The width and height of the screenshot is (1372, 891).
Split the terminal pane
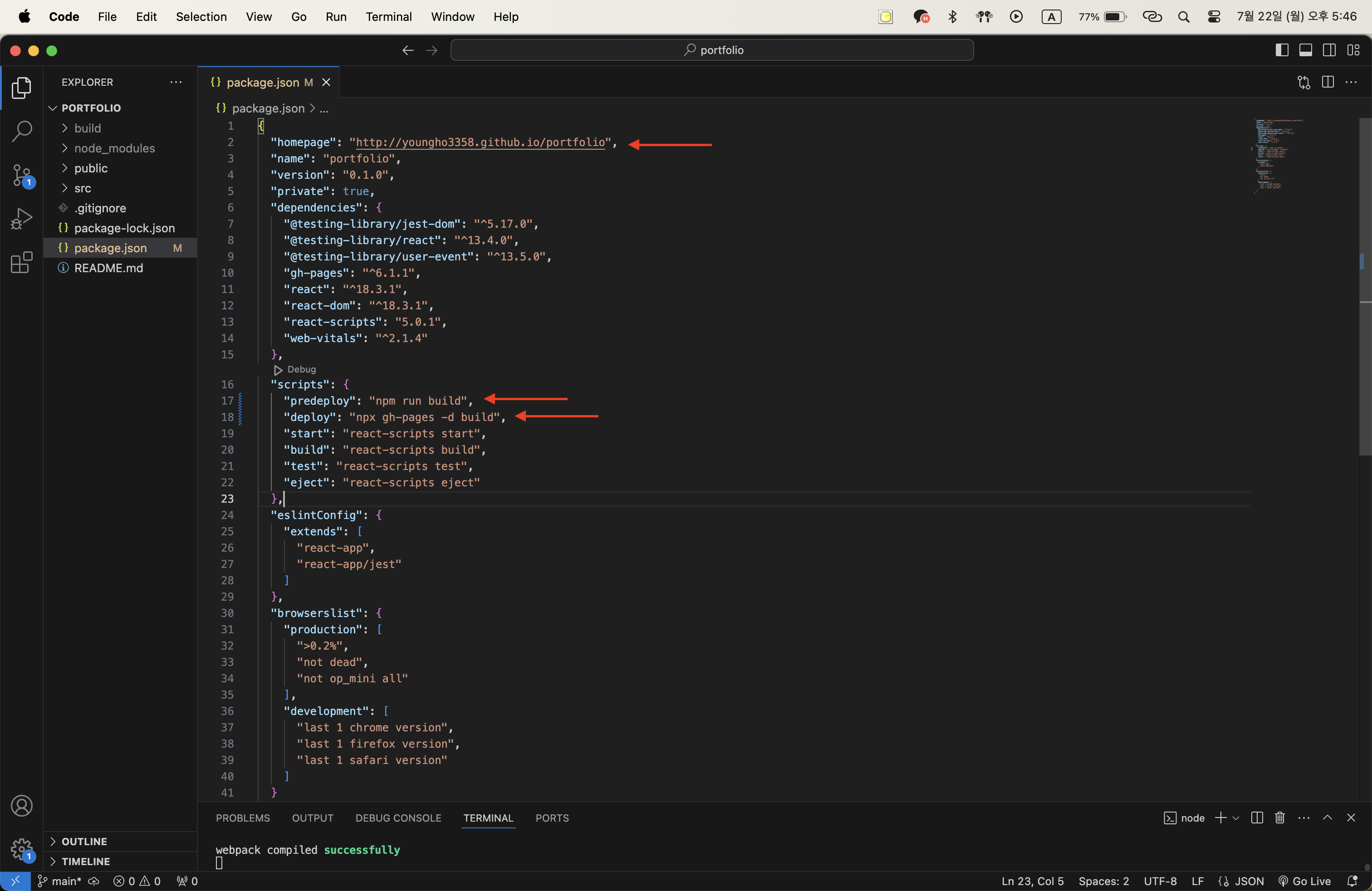1257,818
